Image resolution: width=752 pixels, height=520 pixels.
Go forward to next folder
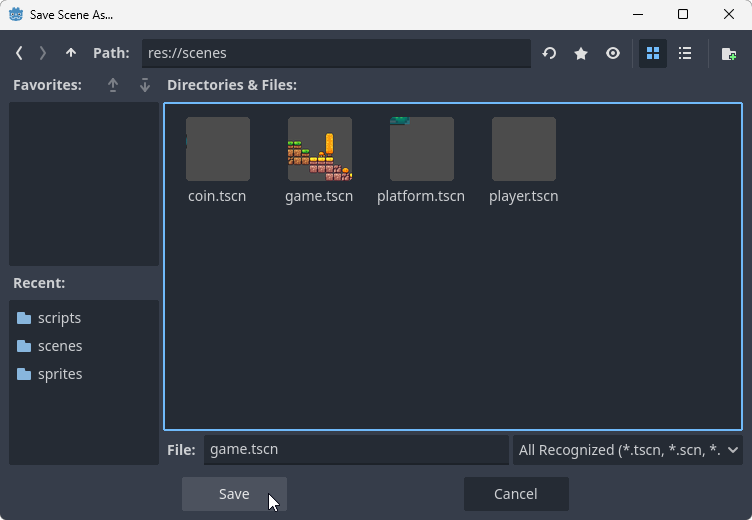[x=43, y=53]
